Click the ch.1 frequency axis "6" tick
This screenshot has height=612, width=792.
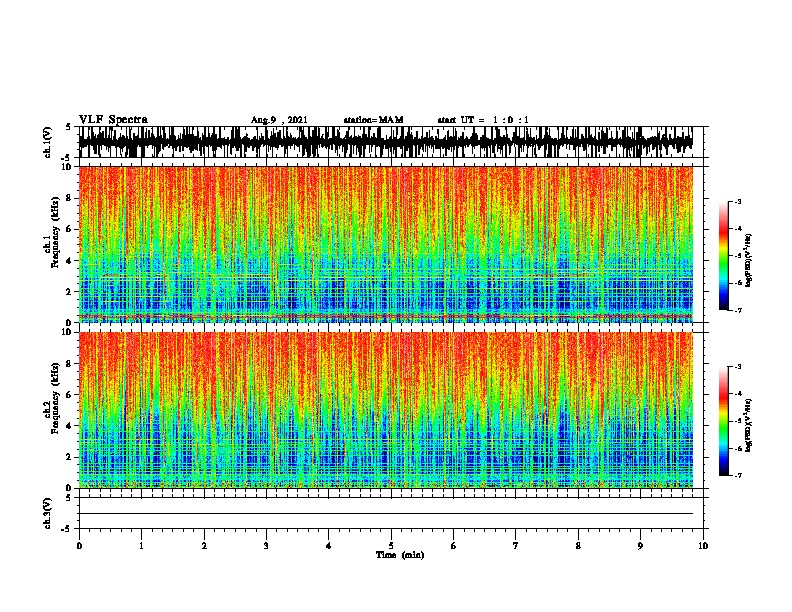(69, 229)
